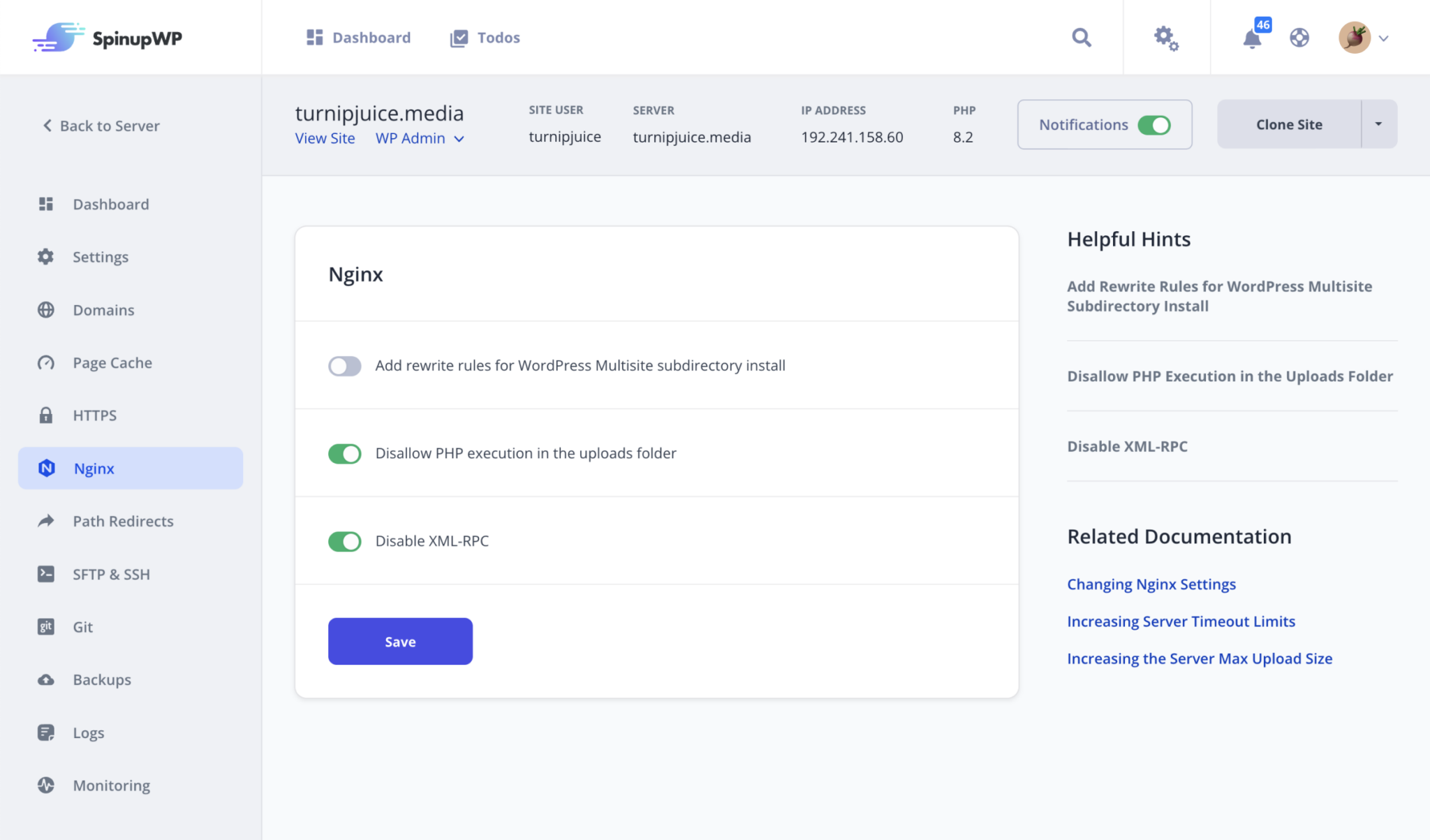
Task: Open the Changing Nginx Settings documentation link
Action: tap(1151, 584)
